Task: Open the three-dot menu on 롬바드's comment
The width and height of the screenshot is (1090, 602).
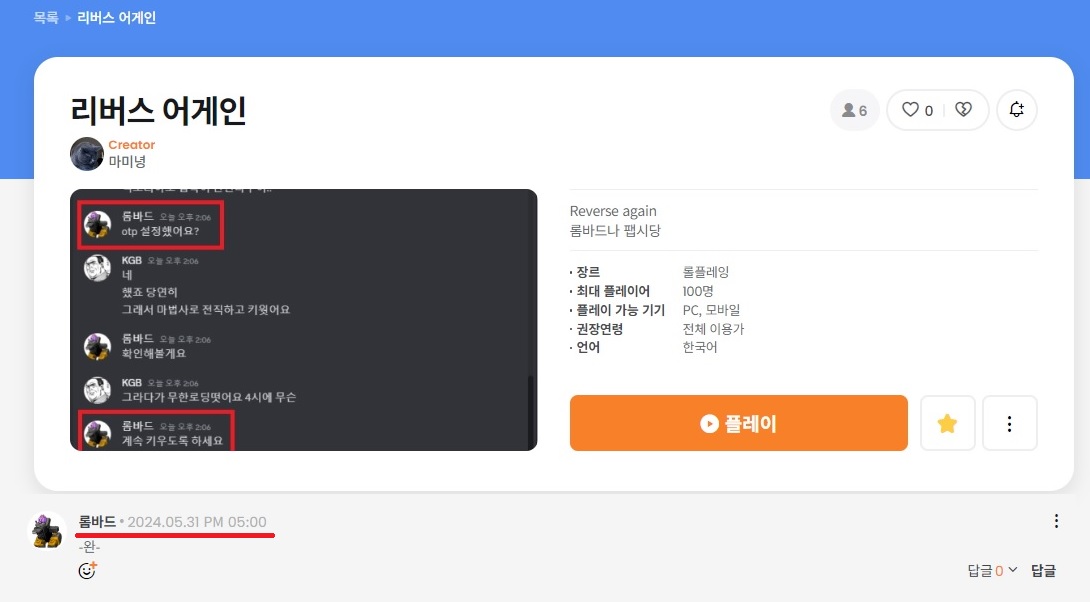Action: tap(1056, 521)
